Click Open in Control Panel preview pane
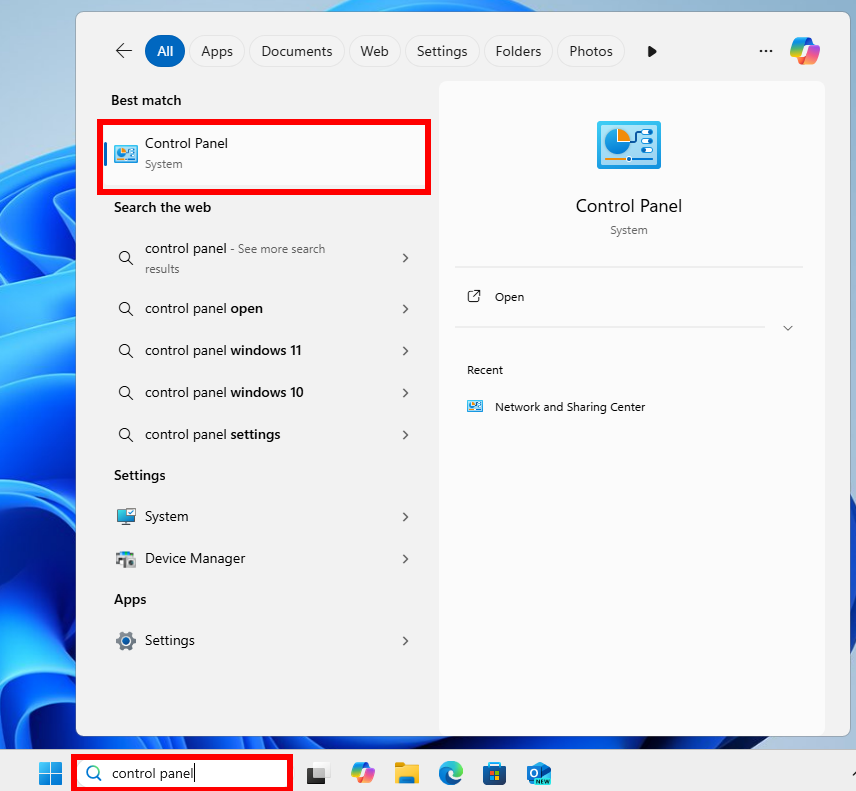 click(x=509, y=297)
